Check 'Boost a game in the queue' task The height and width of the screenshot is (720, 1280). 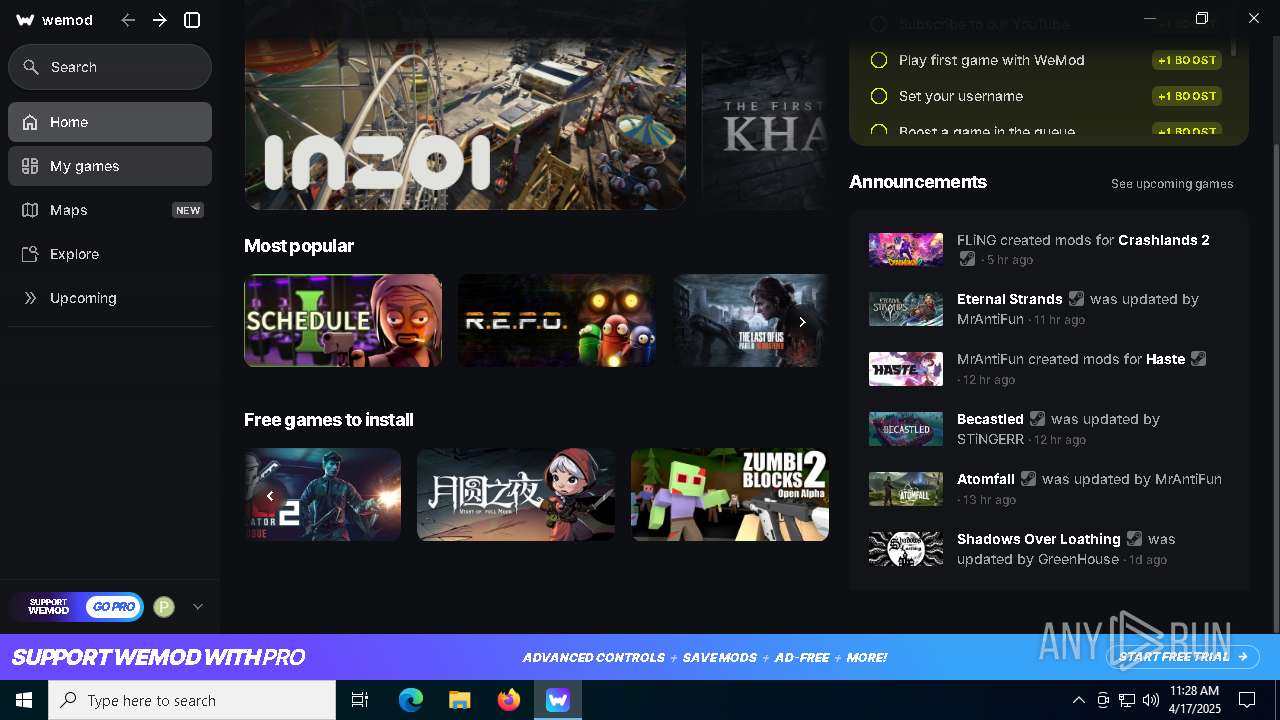pyautogui.click(x=879, y=131)
